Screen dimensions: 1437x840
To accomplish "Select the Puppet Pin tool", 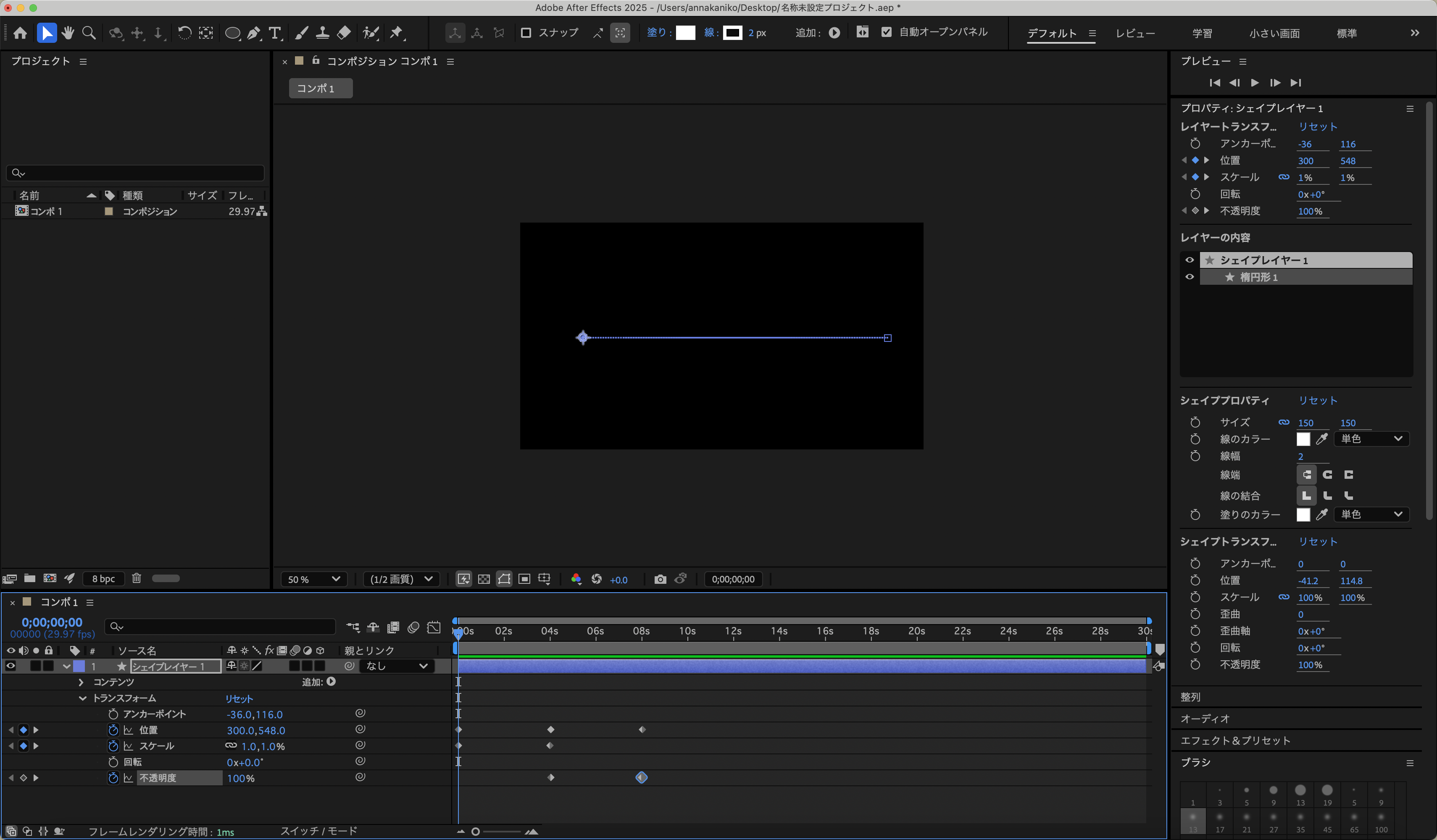I will click(396, 33).
